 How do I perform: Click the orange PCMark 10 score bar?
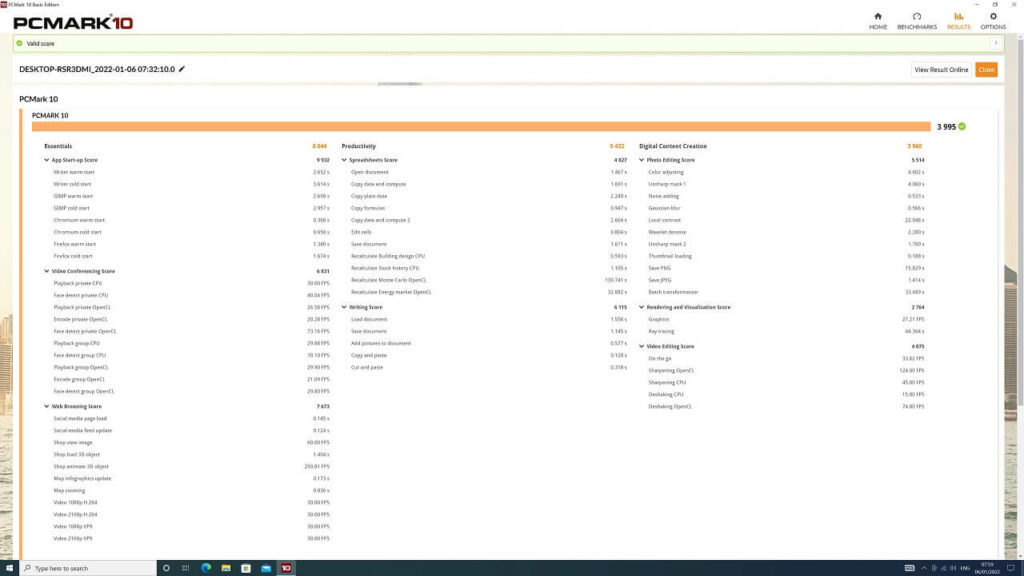click(x=481, y=127)
